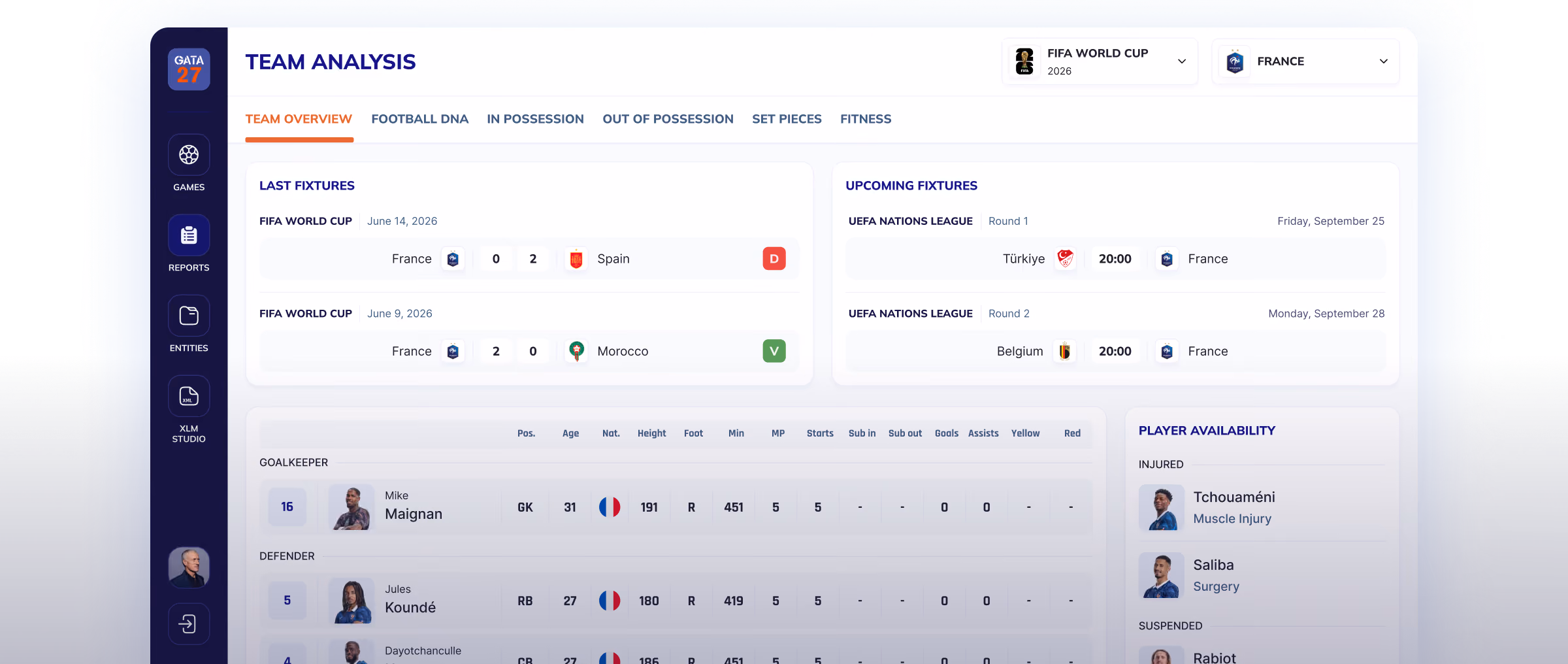The width and height of the screenshot is (1568, 664).
Task: Click Maignan's 451 minutes value
Action: (x=734, y=507)
